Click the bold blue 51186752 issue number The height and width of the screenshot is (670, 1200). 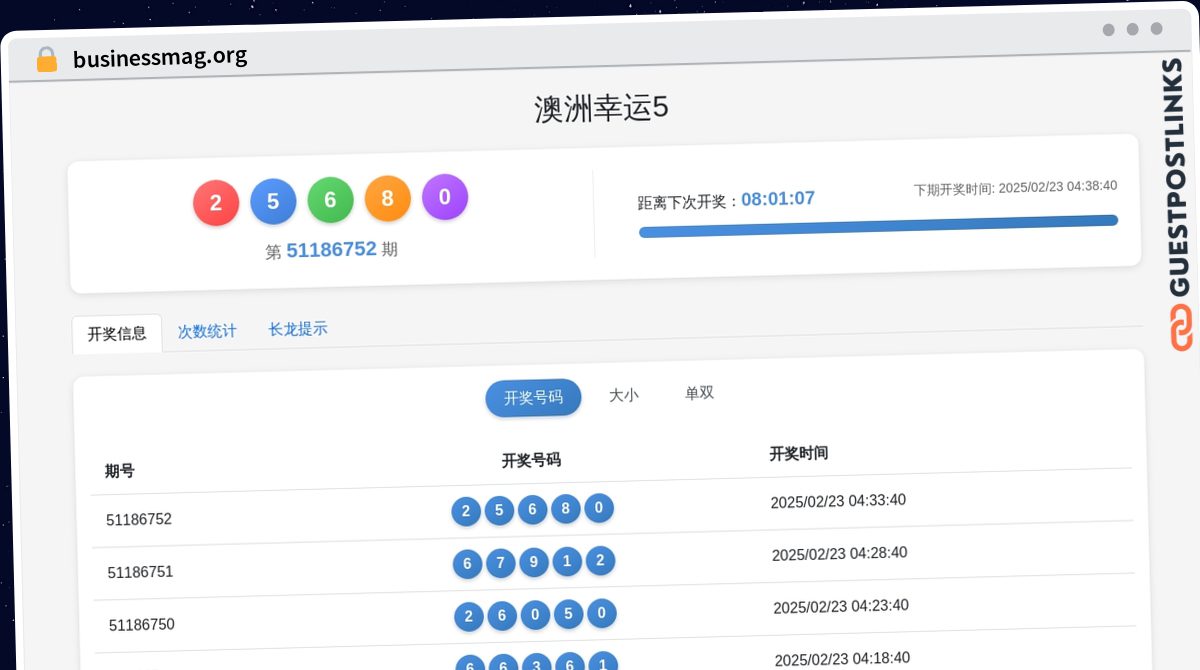coord(332,249)
